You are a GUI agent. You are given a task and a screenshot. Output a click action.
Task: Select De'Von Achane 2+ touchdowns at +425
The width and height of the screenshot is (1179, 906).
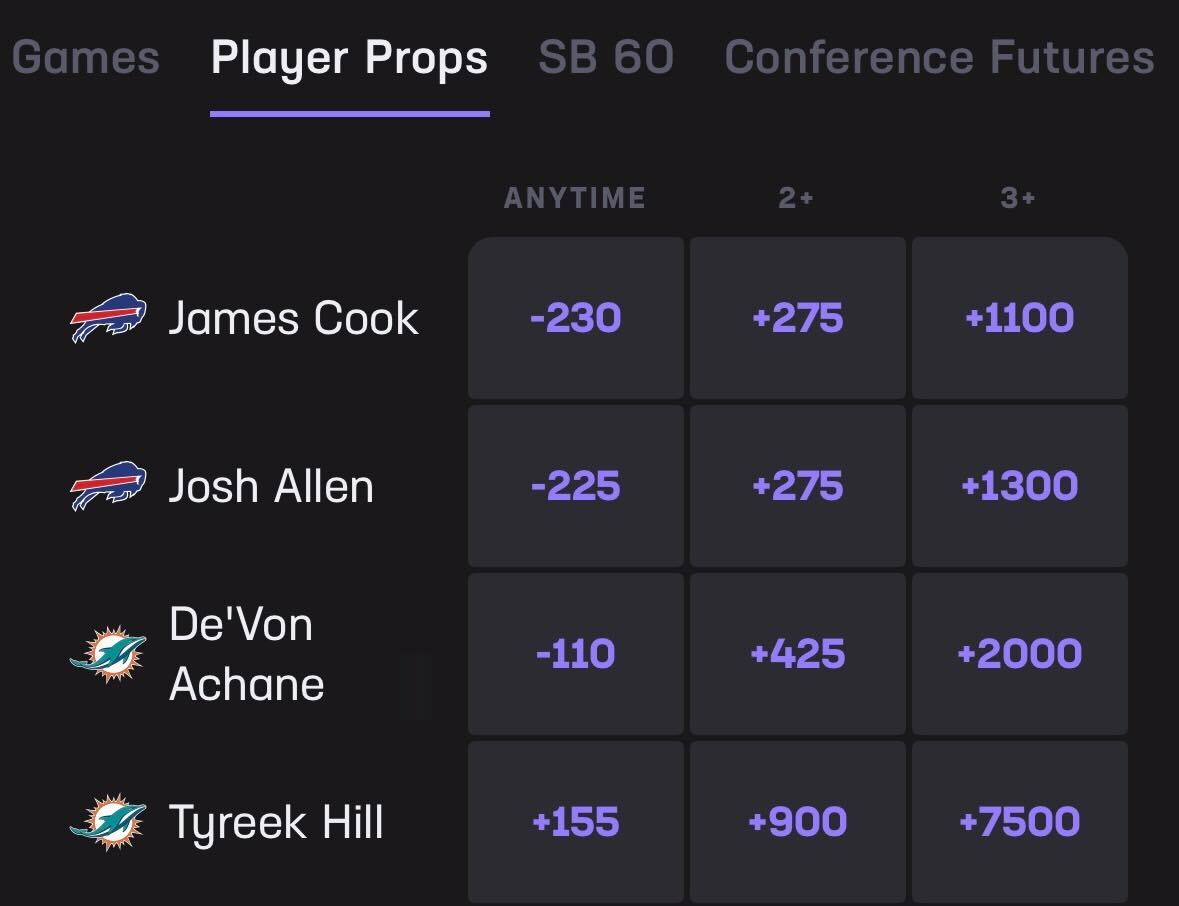coord(797,654)
